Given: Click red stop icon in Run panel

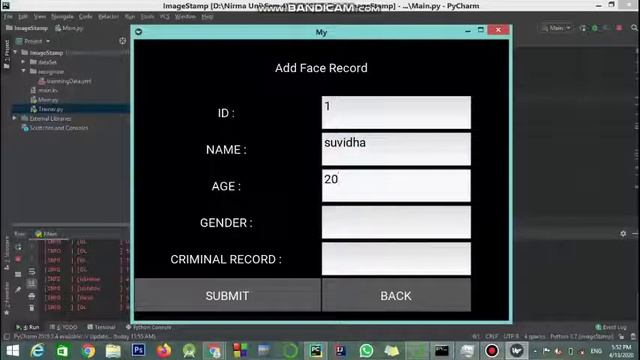Looking at the screenshot, I should 18,260.
